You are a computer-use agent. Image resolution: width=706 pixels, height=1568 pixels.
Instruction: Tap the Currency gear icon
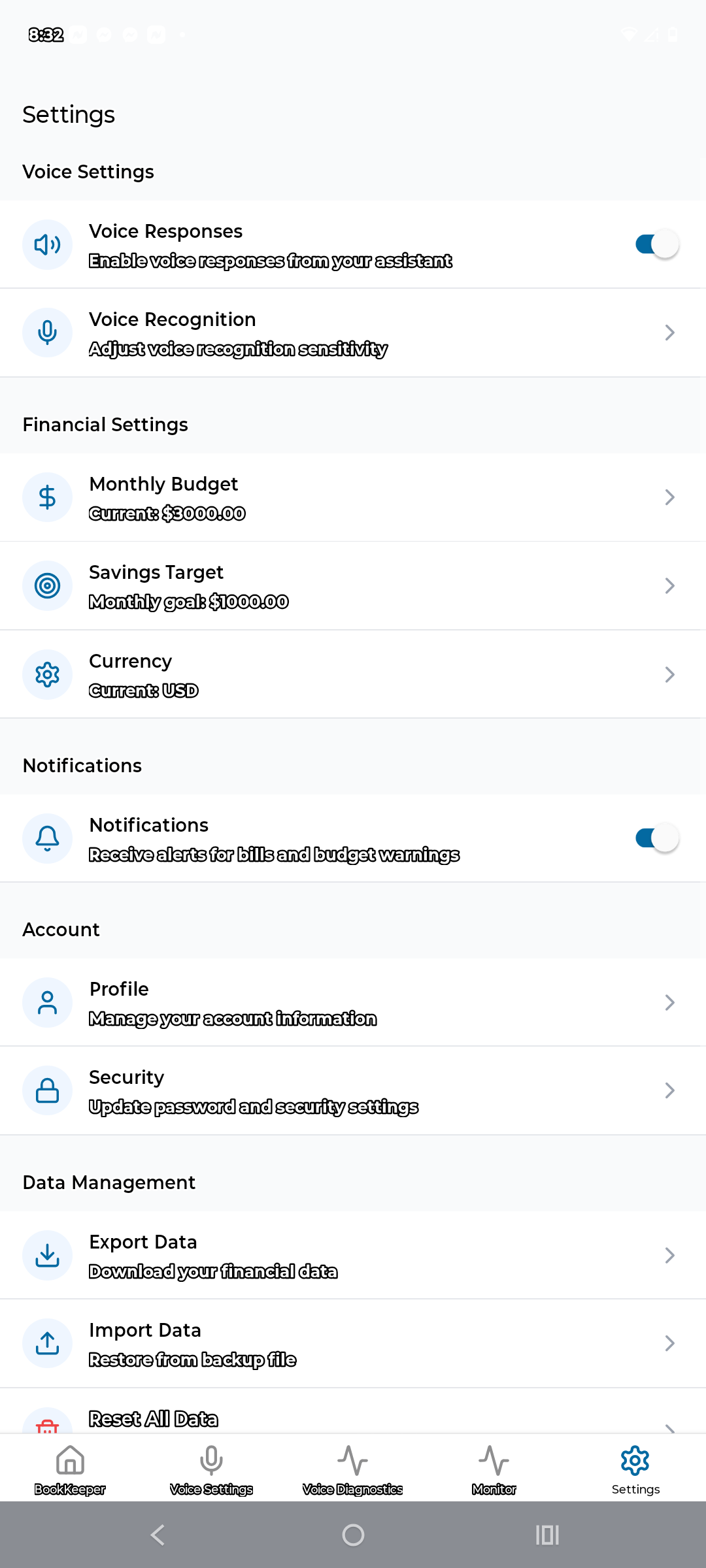tap(47, 674)
